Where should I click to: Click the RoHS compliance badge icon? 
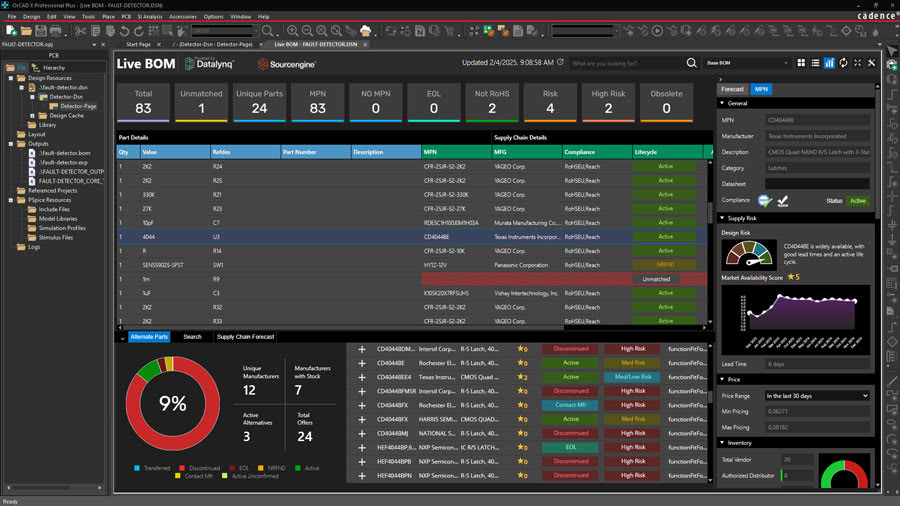[x=764, y=200]
